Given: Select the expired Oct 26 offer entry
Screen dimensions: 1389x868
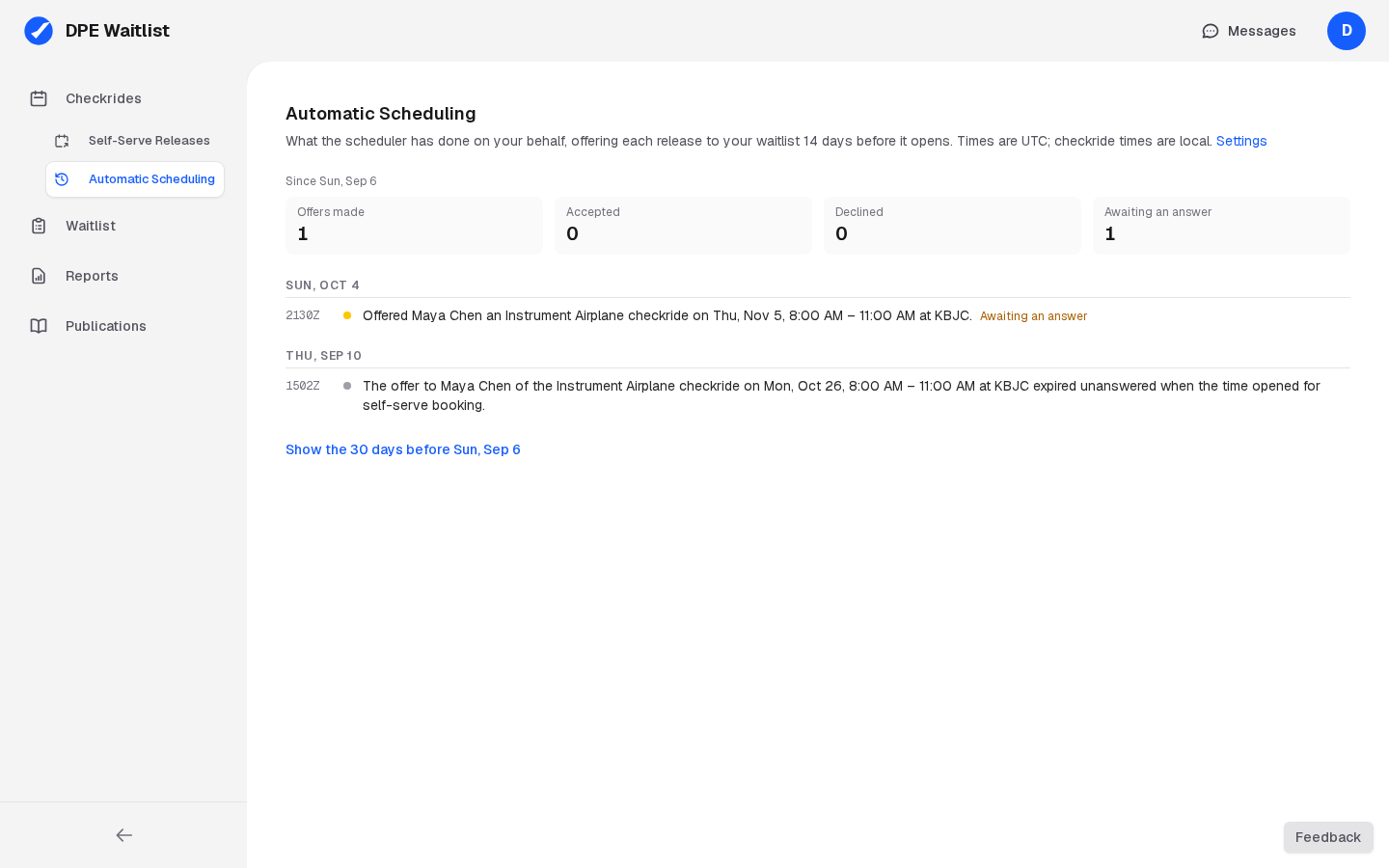Looking at the screenshot, I should [x=818, y=395].
